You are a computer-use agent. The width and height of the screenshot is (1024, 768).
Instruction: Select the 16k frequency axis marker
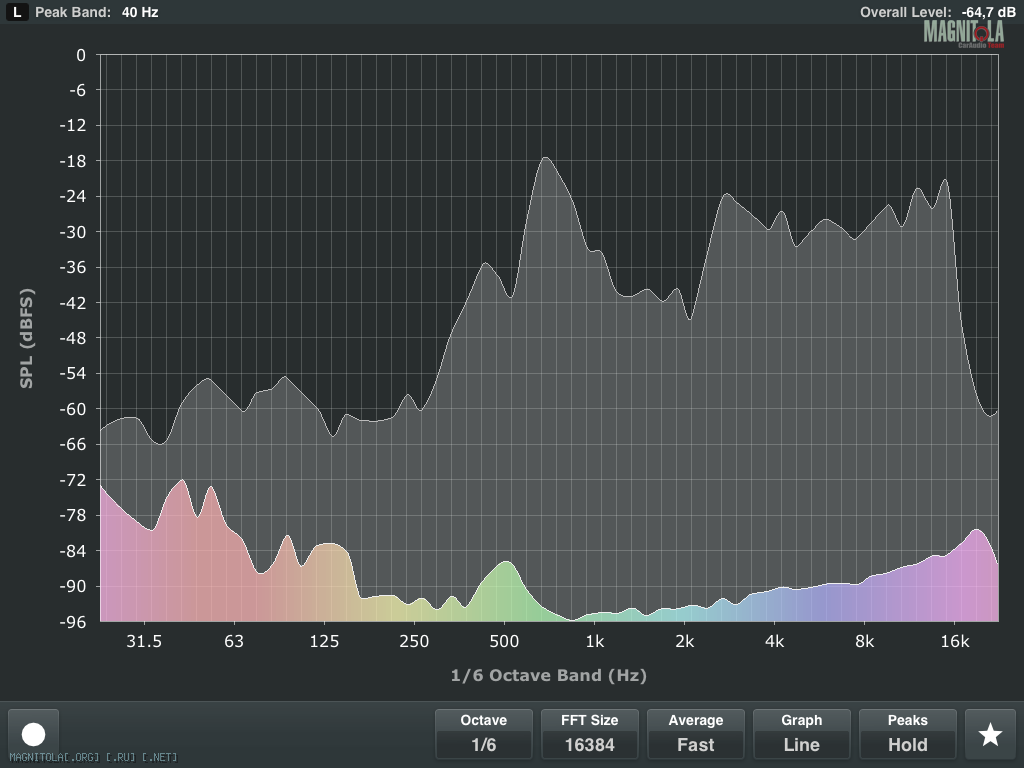(x=954, y=641)
